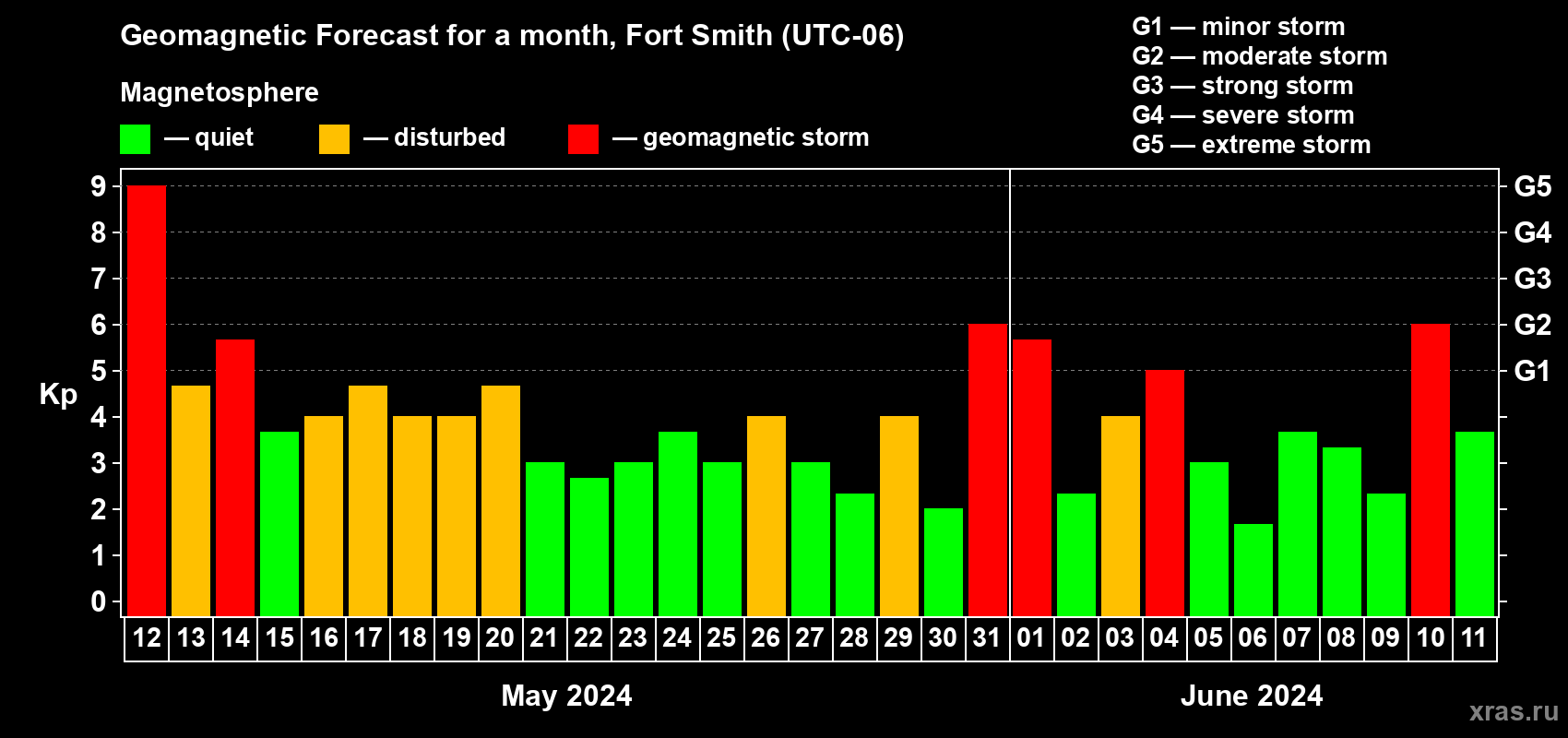Click Kp value 9 on left axis

[x=99, y=186]
